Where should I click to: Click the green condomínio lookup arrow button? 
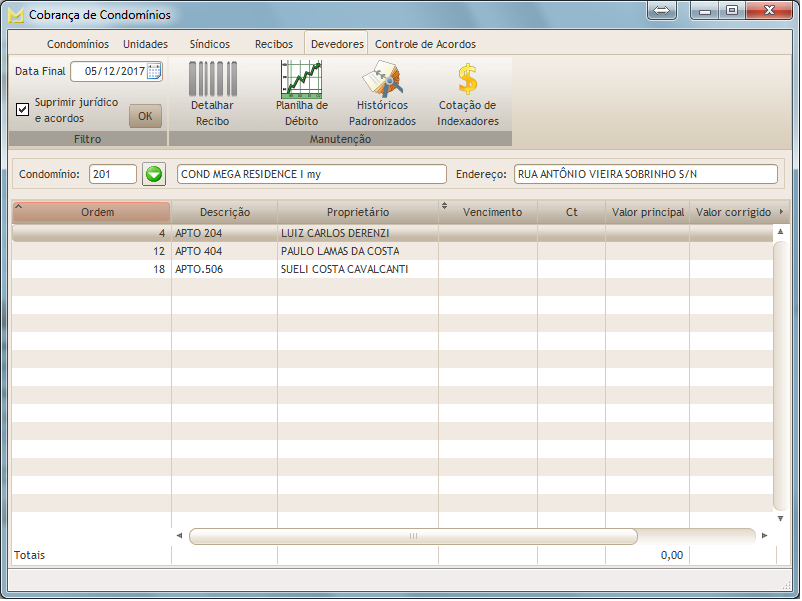click(x=153, y=174)
